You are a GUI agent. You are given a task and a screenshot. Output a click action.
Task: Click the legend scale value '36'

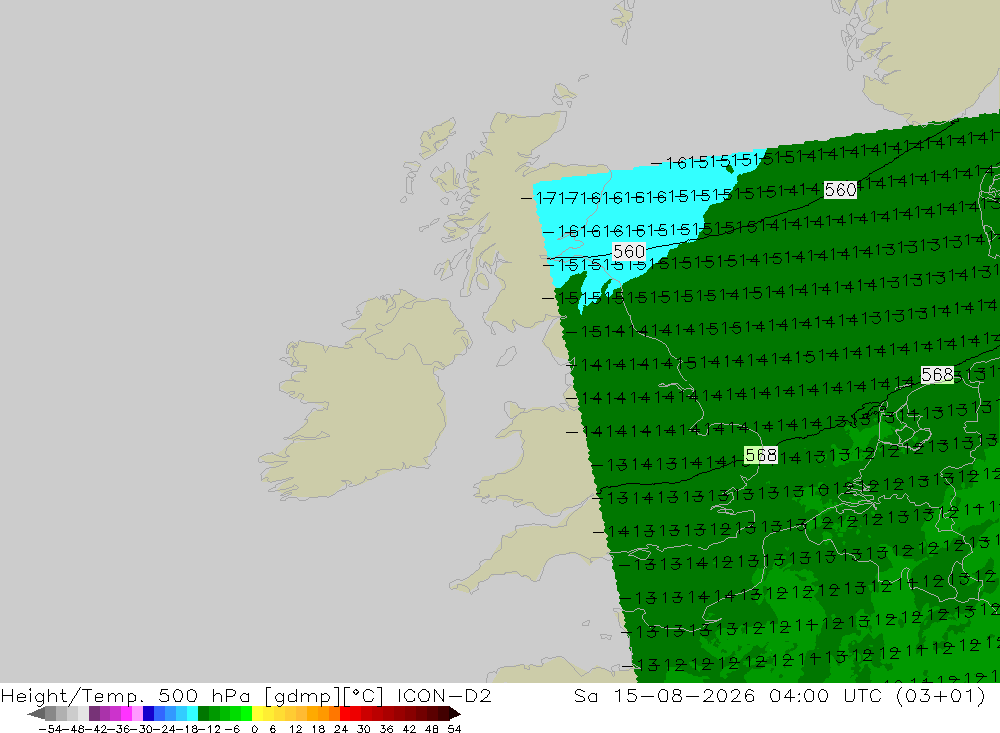(386, 729)
